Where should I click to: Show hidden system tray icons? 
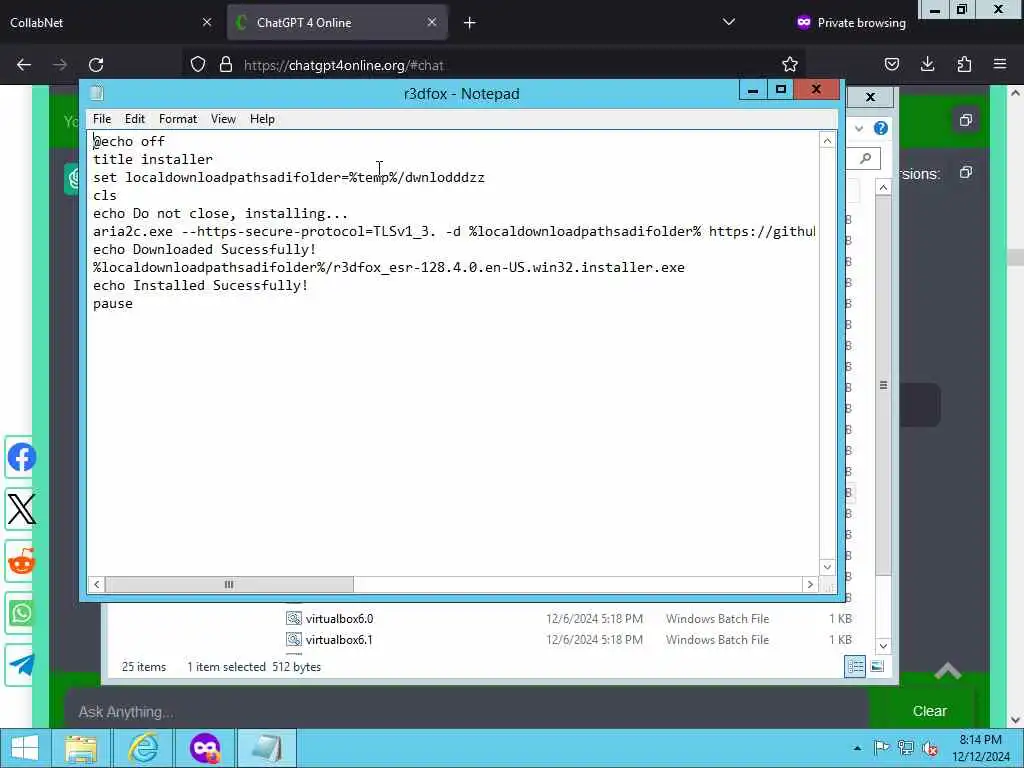pos(857,748)
